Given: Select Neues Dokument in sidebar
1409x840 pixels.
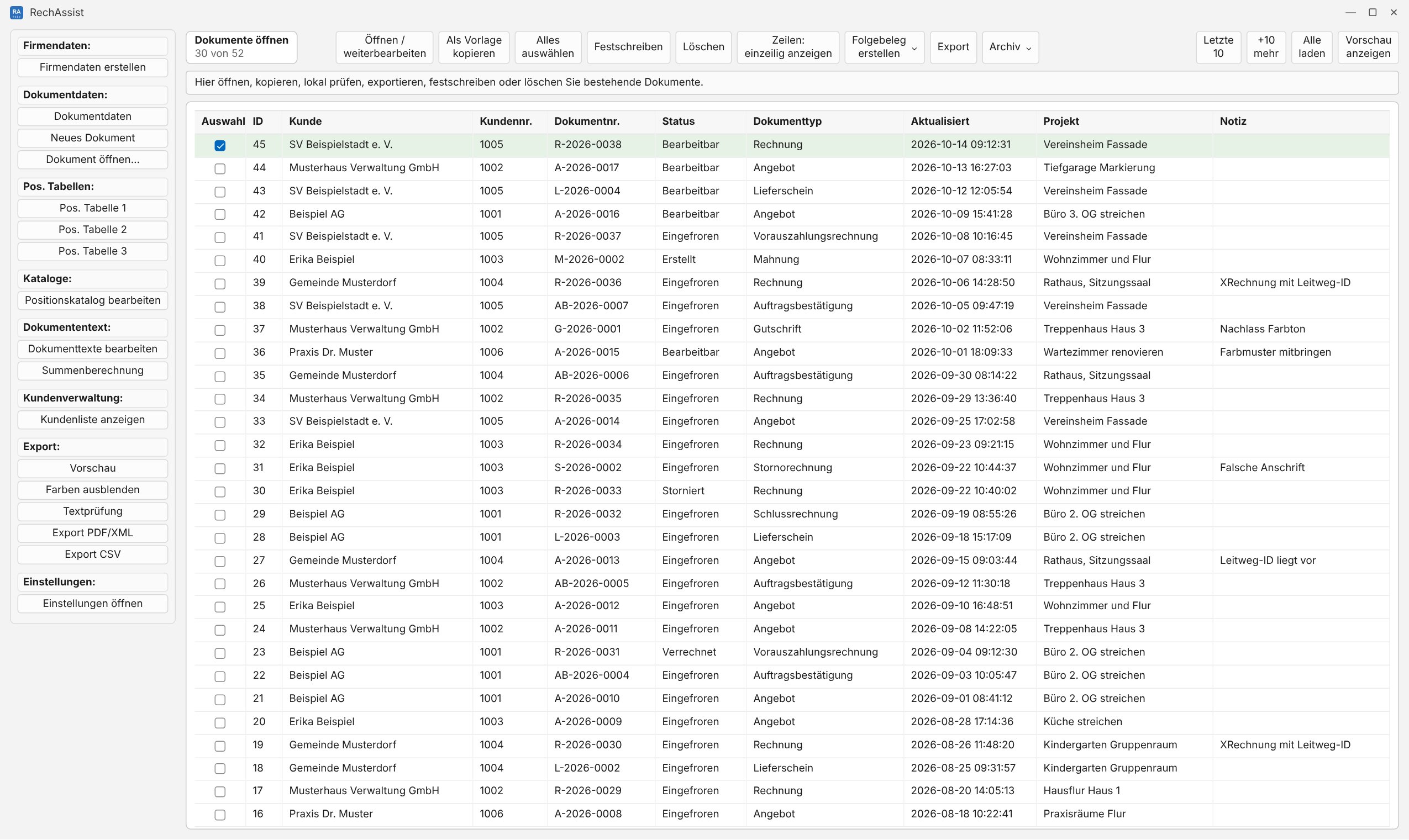Looking at the screenshot, I should [x=93, y=138].
